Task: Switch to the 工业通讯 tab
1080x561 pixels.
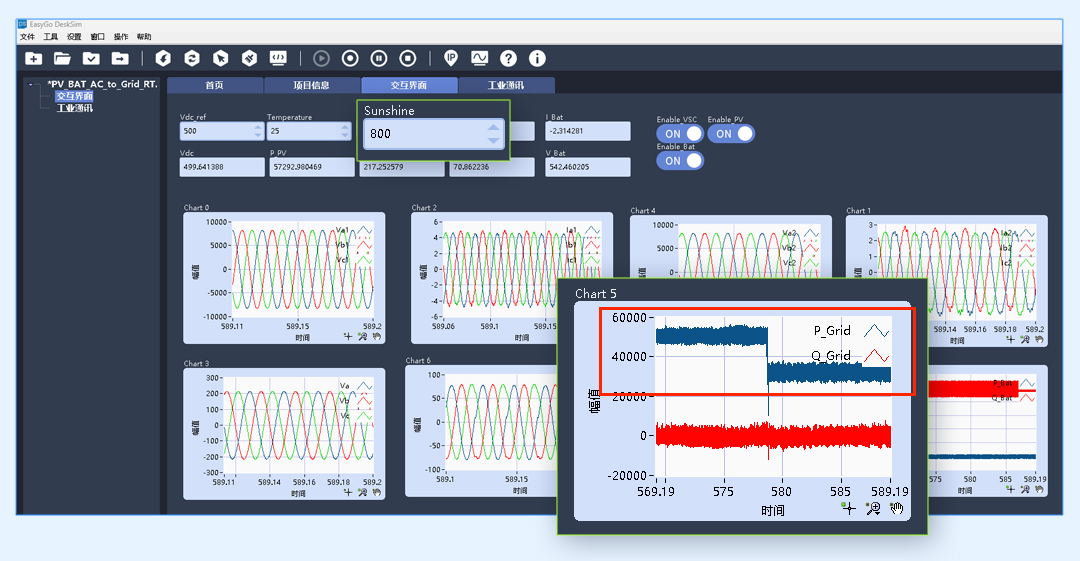Action: pos(506,85)
